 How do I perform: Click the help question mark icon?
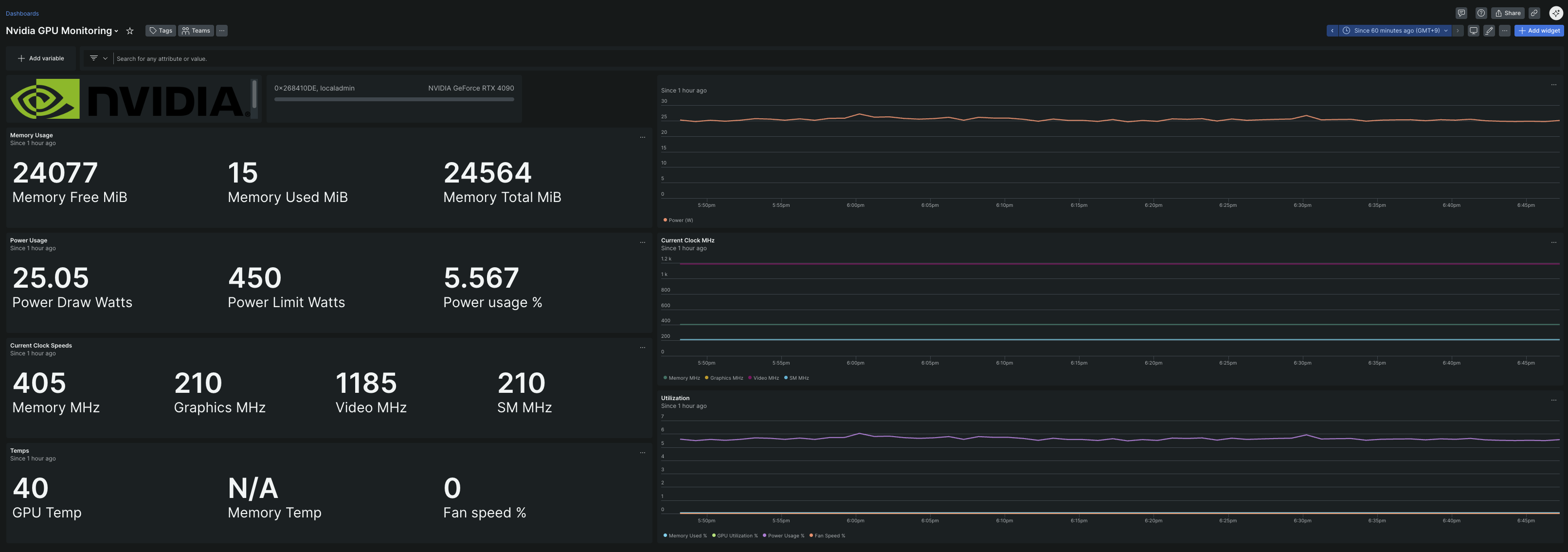1481,13
